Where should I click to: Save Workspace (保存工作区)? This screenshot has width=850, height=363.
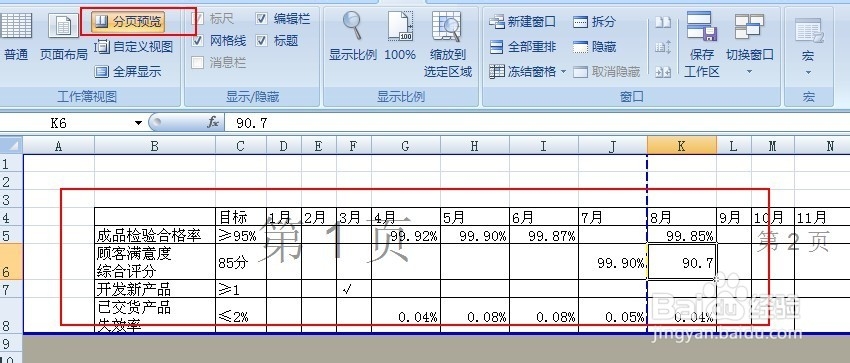tap(702, 44)
